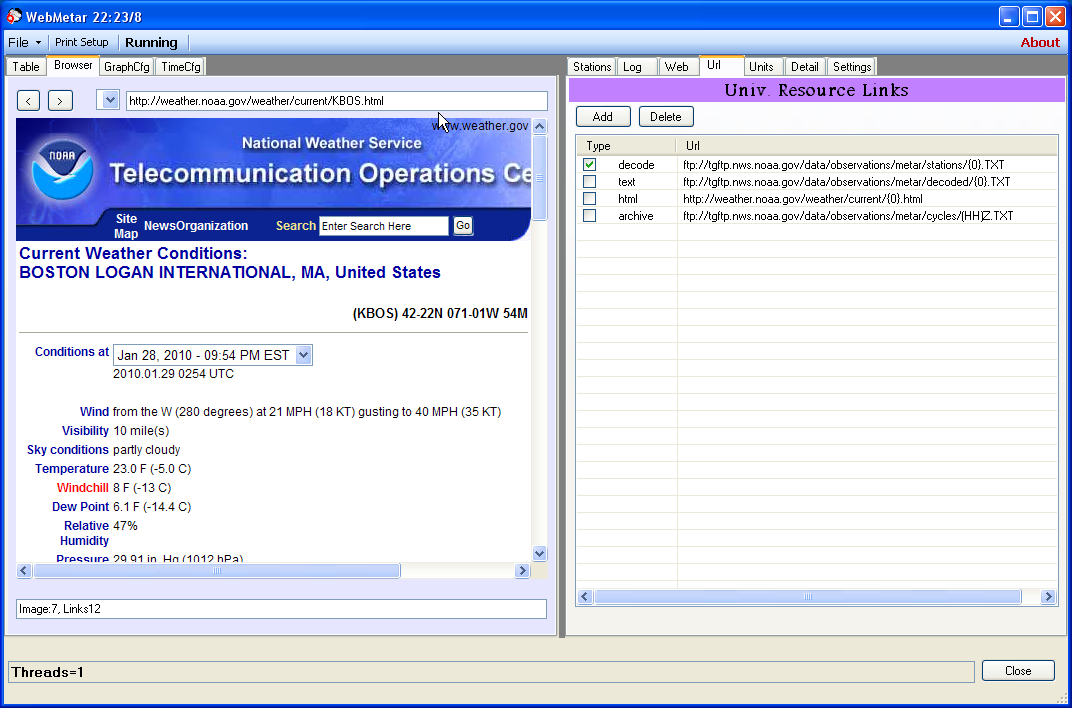Viewport: 1072px width, 708px height.
Task: Select the metar/decoded URL text
Action: coord(846,182)
